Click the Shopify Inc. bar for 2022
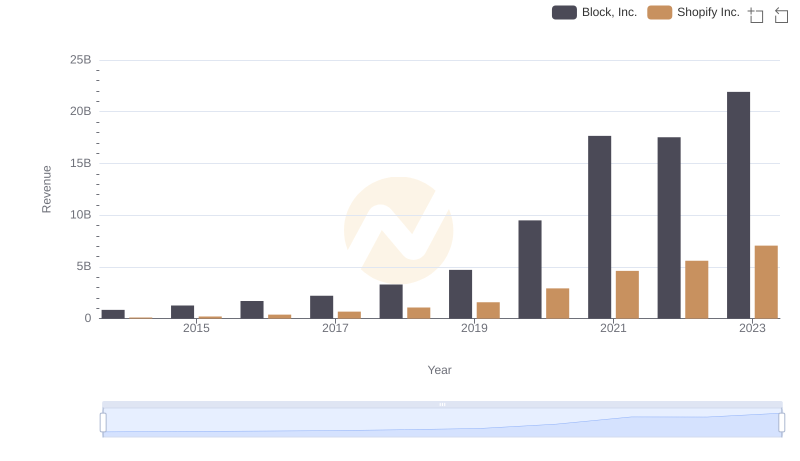This screenshot has width=800, height=461. (696, 290)
